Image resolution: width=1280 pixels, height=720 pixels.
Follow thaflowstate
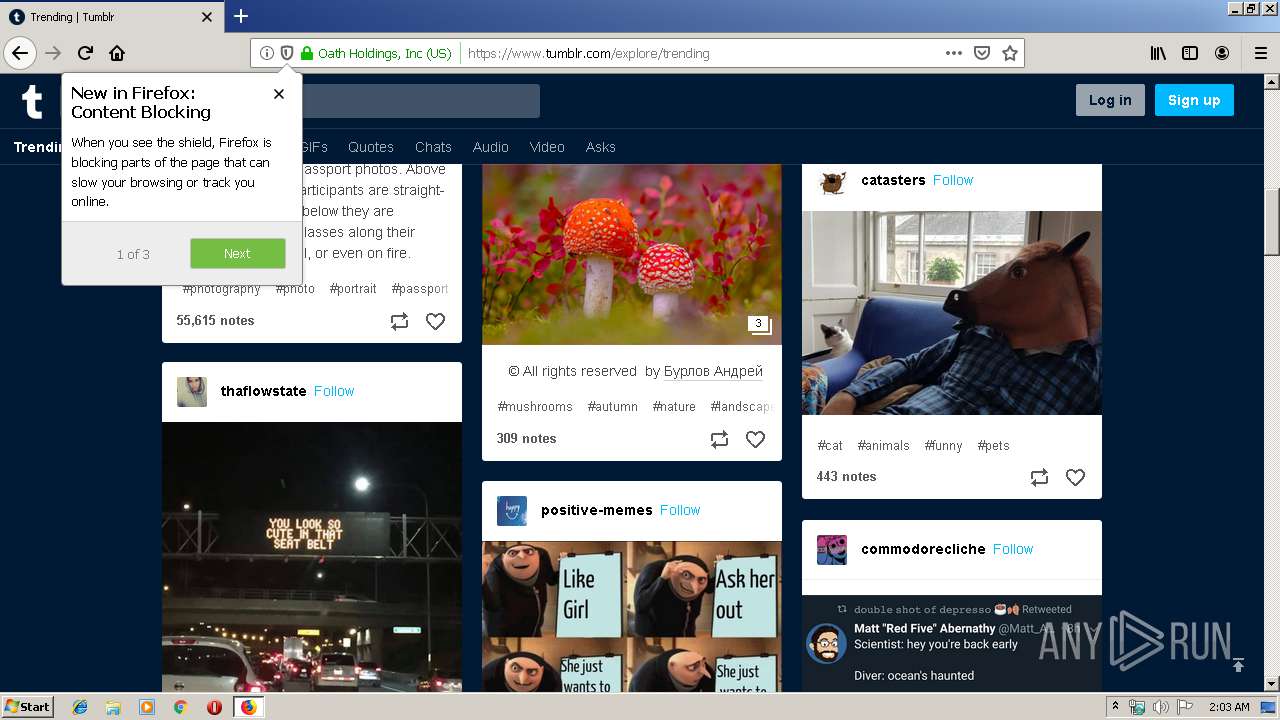tap(334, 391)
